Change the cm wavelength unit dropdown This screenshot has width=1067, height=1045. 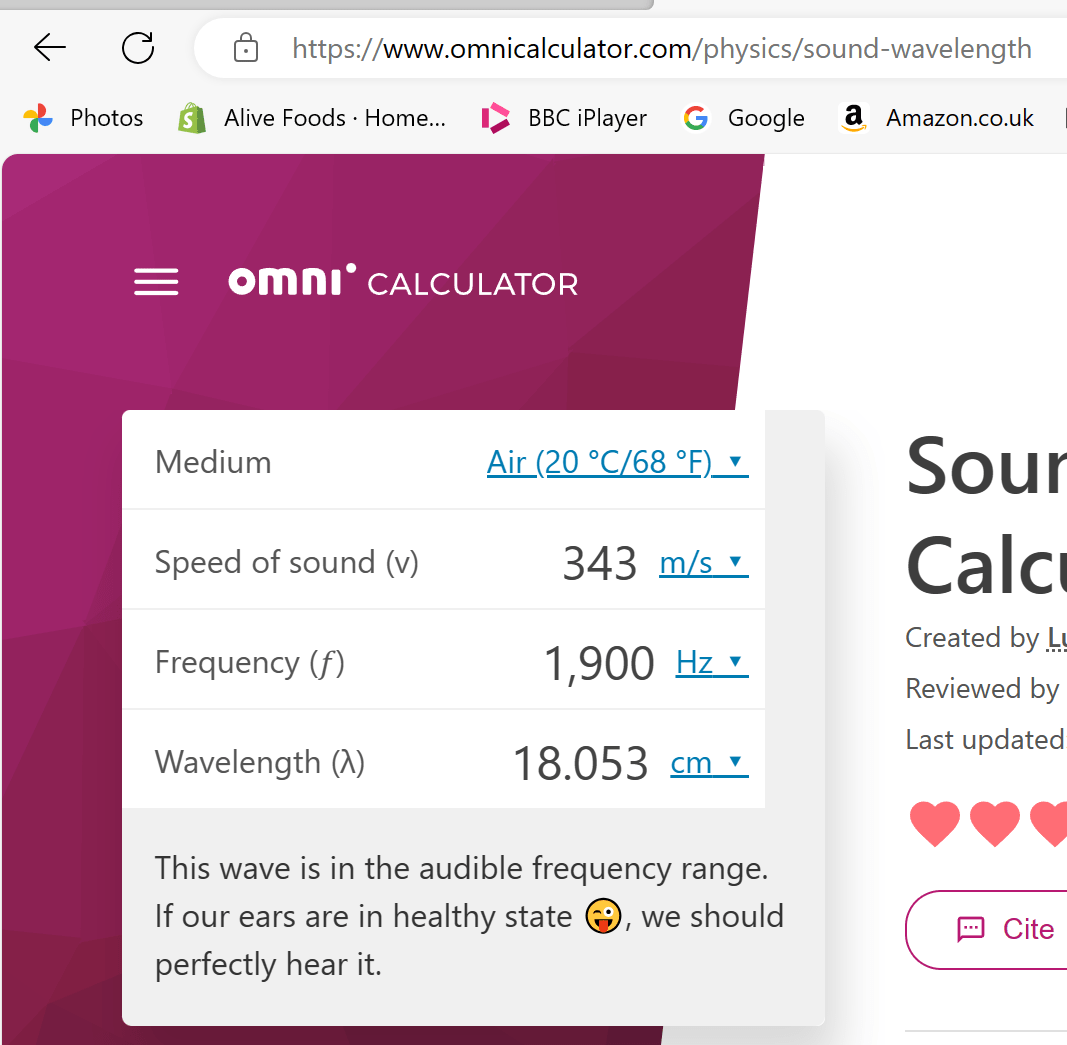pyautogui.click(x=709, y=763)
